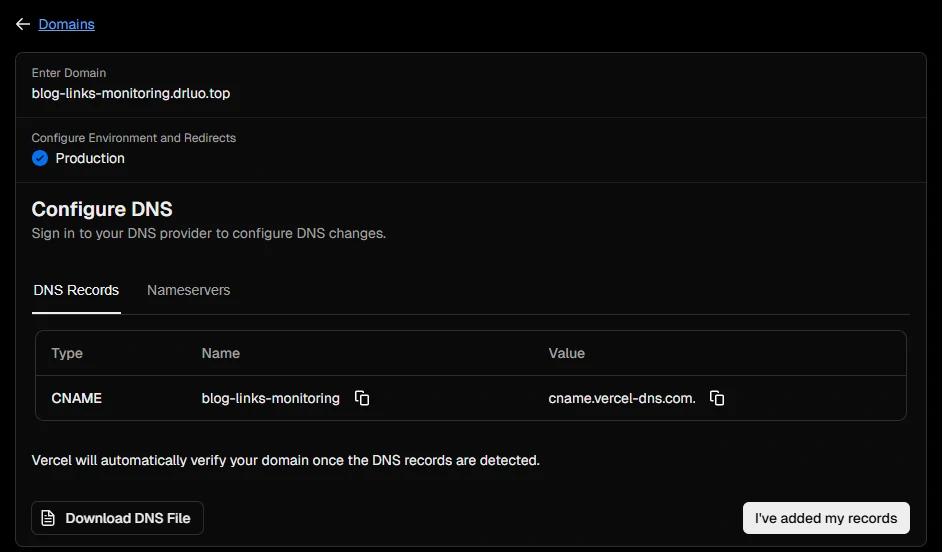942x552 pixels.
Task: Click the Name column header
Action: coord(220,353)
